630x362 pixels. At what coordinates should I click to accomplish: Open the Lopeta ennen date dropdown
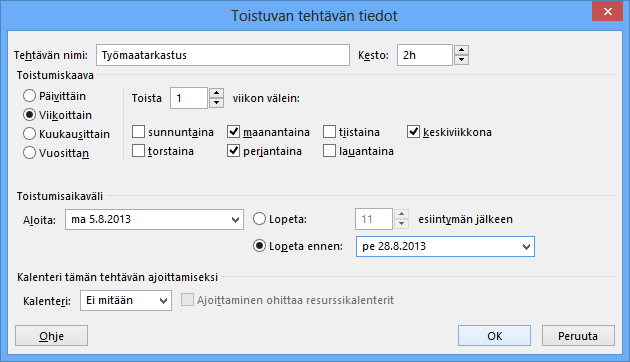click(x=526, y=247)
